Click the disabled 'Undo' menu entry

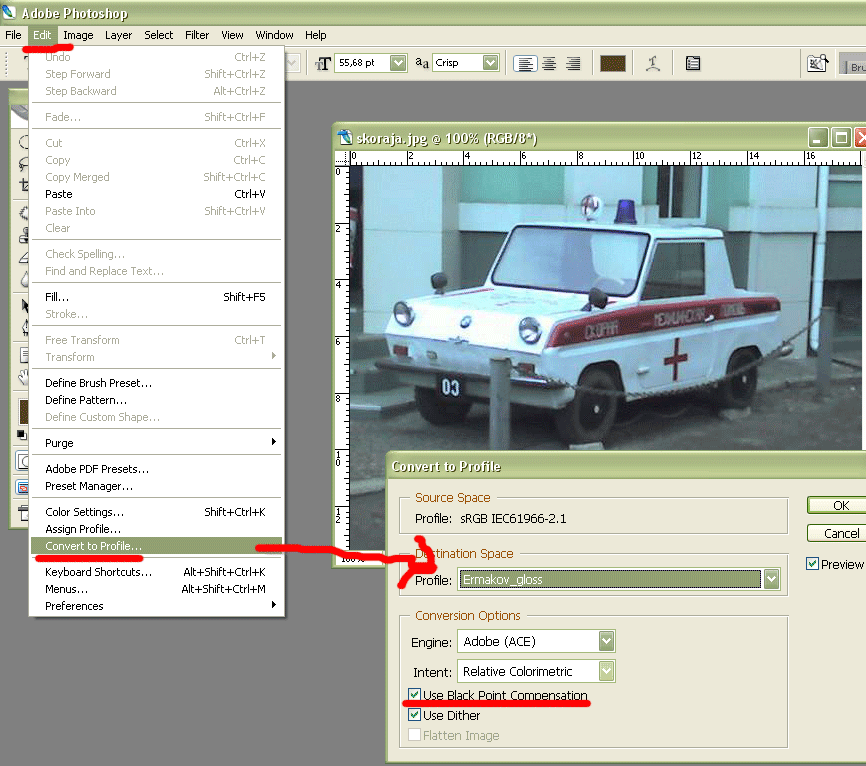point(156,57)
